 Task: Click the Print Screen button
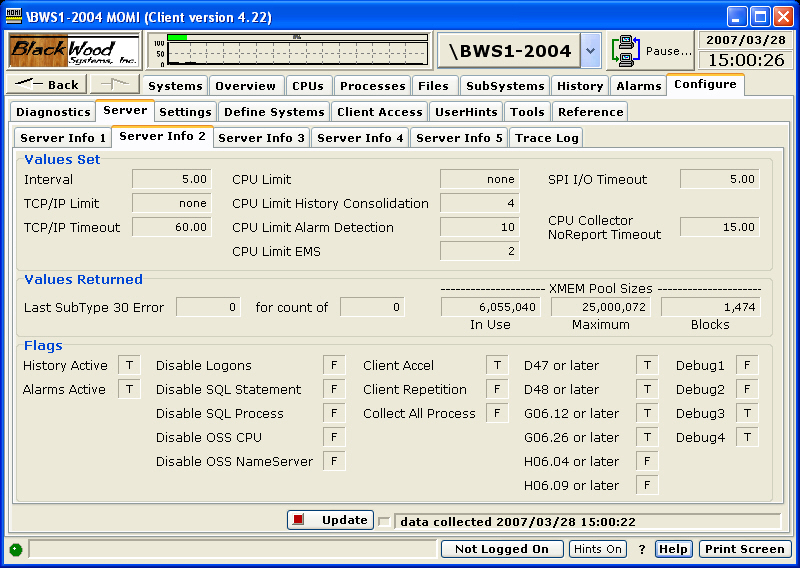745,549
